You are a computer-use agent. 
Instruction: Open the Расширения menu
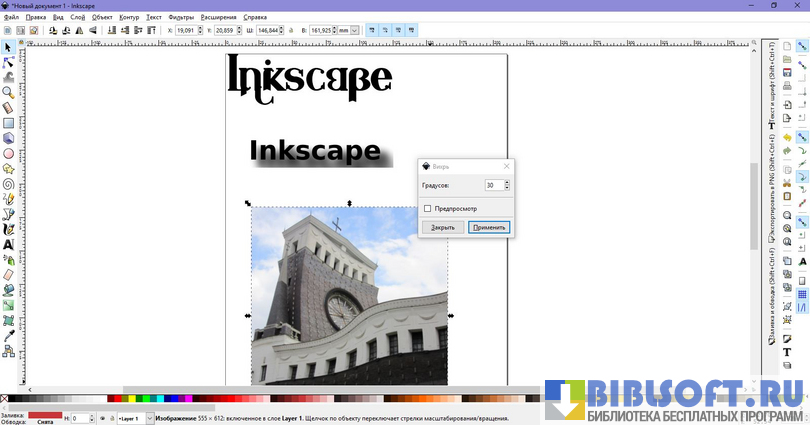point(218,17)
